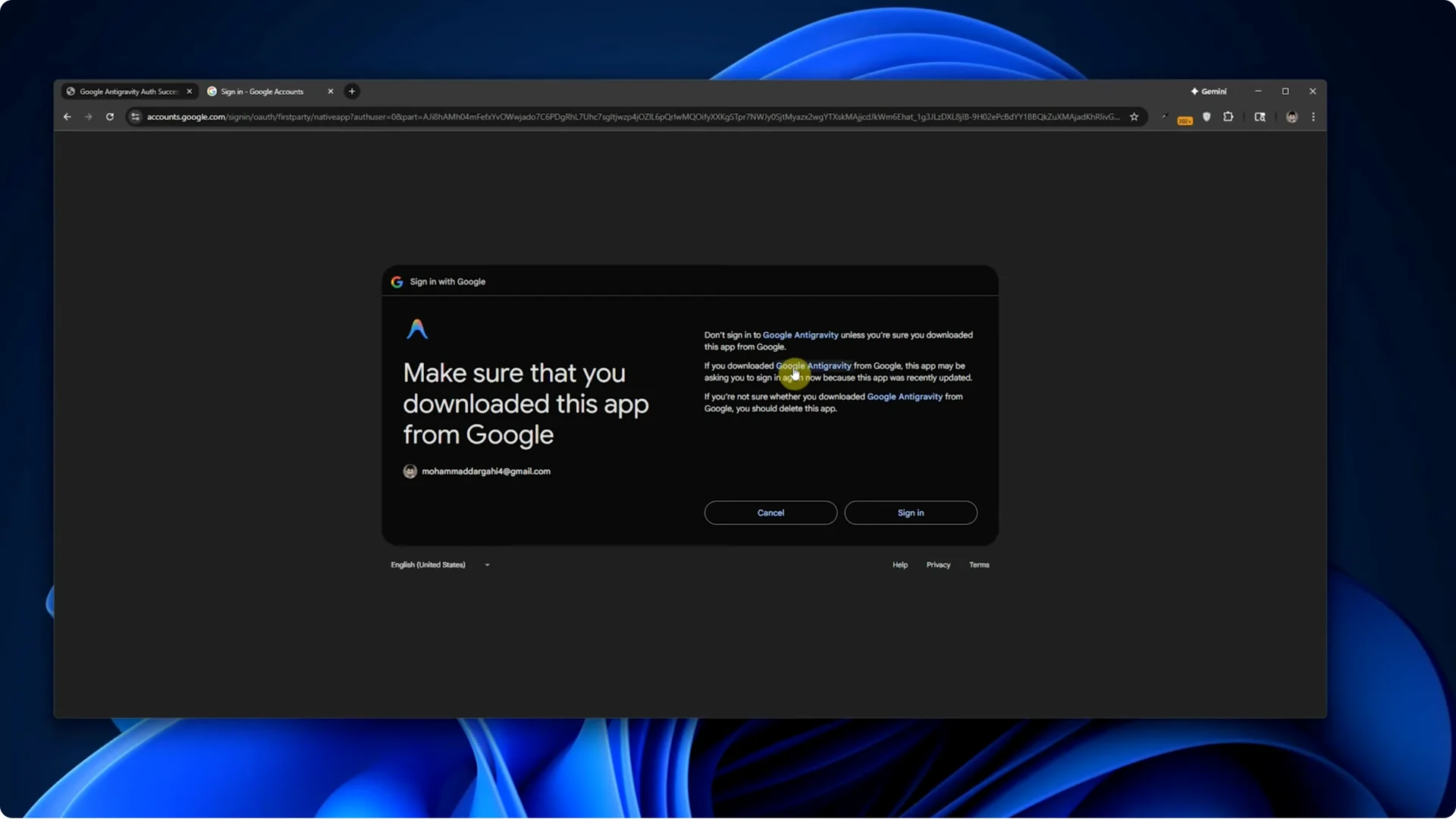1456x819 pixels.
Task: Click the Help link in the footer
Action: [x=899, y=565]
